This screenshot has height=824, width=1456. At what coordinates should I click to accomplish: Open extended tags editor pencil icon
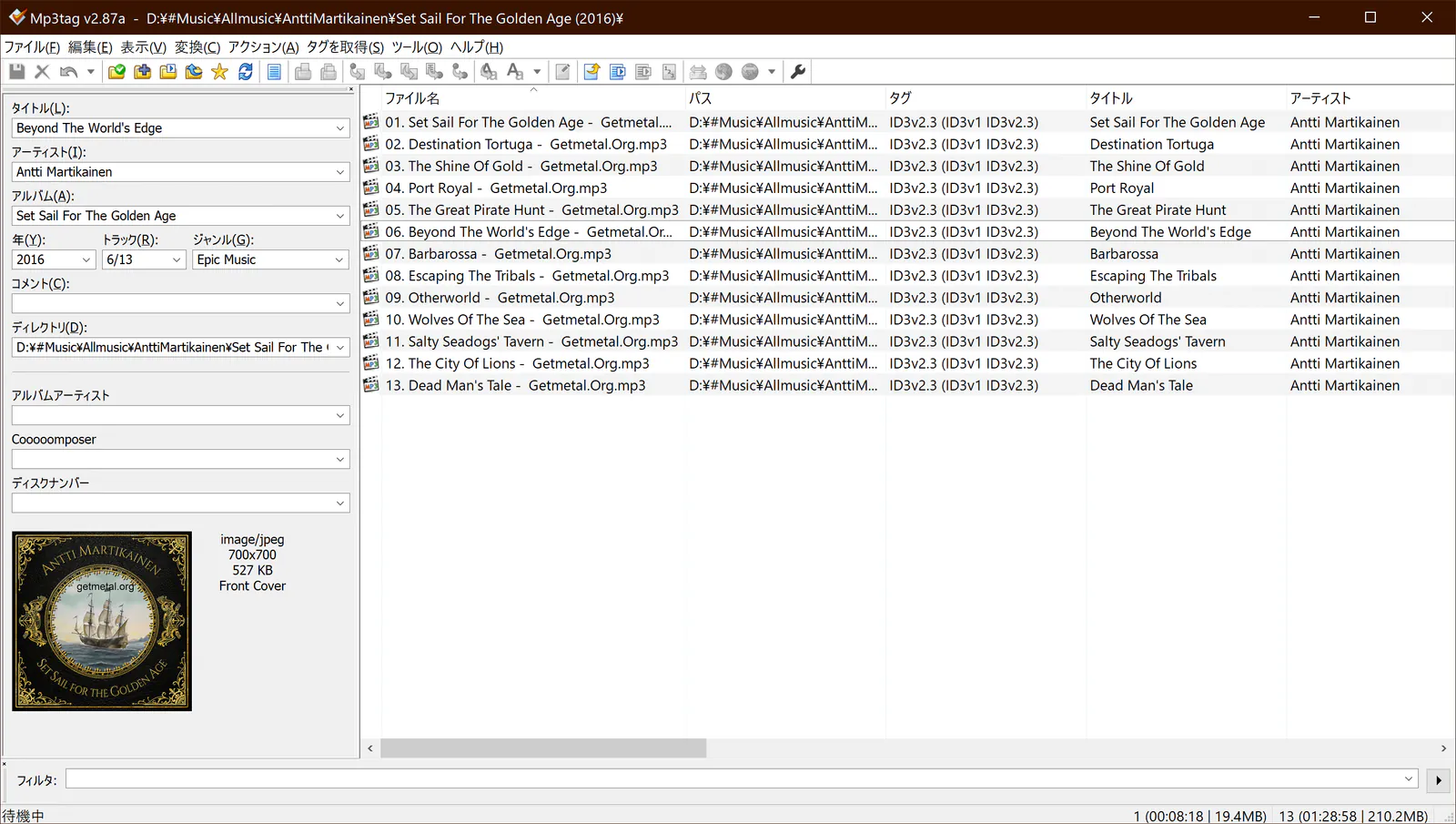tap(563, 72)
